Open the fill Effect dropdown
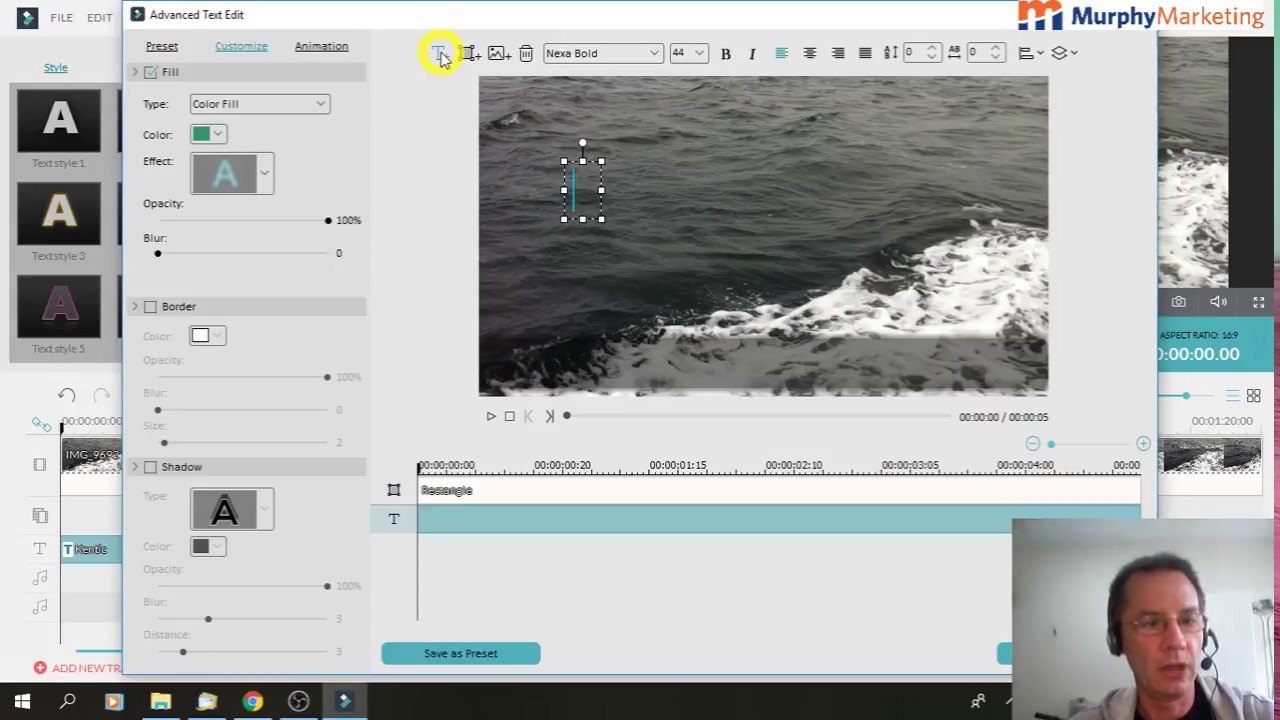 264,173
